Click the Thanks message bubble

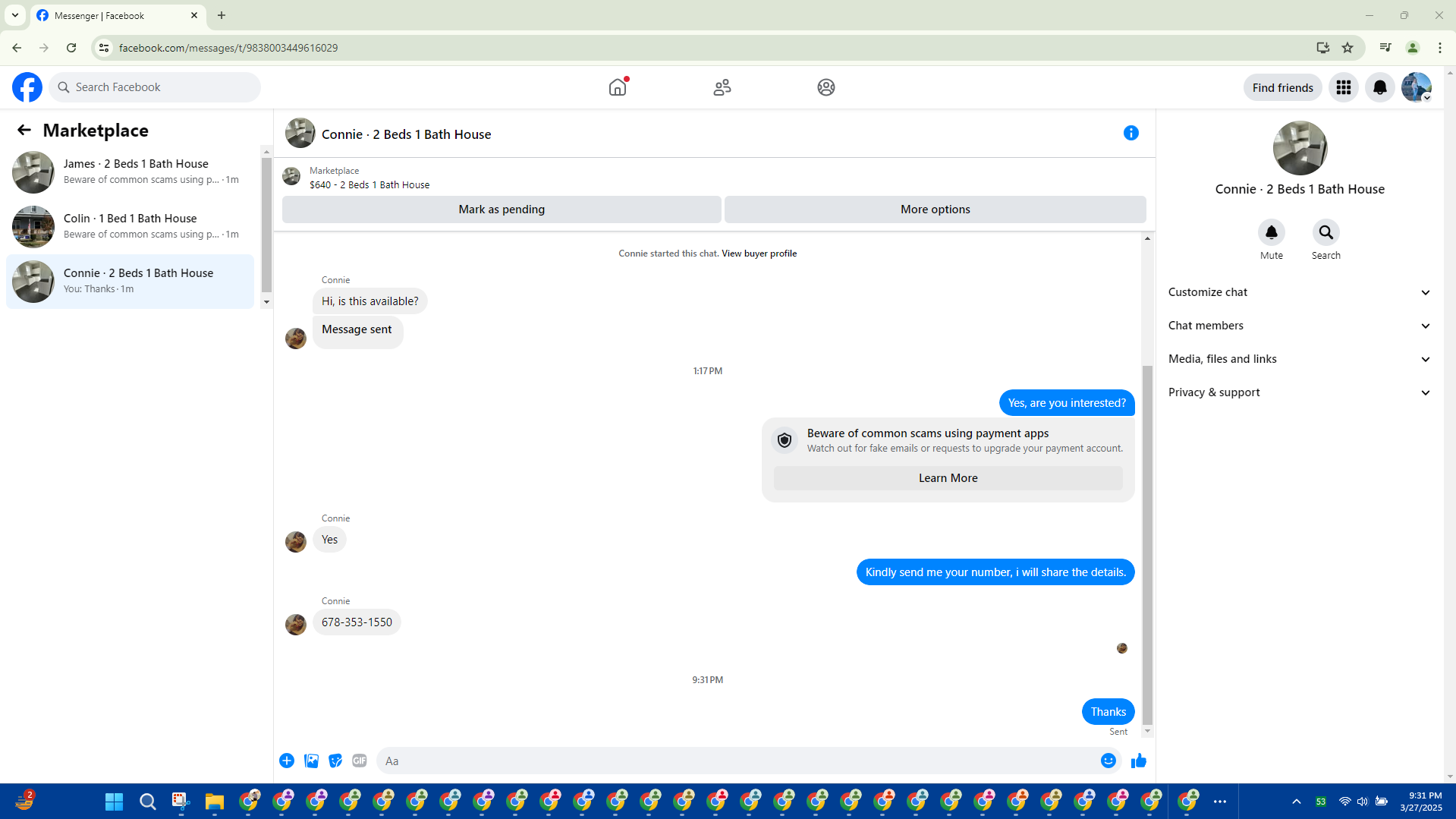[1108, 712]
